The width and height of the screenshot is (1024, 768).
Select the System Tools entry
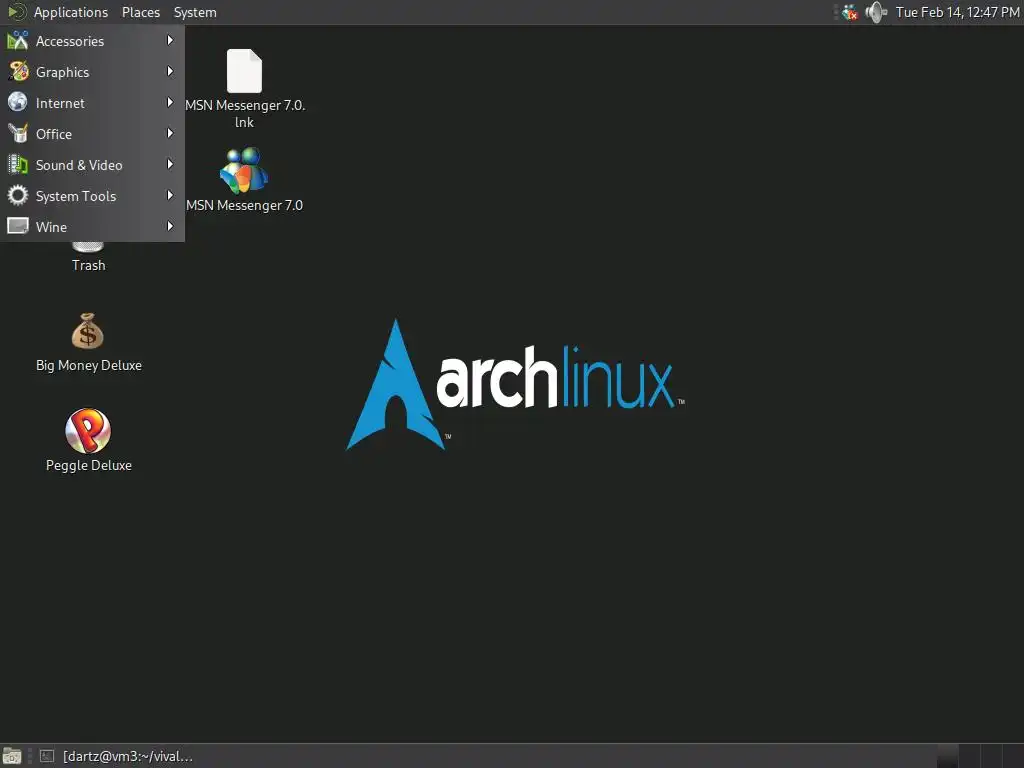pyautogui.click(x=93, y=196)
